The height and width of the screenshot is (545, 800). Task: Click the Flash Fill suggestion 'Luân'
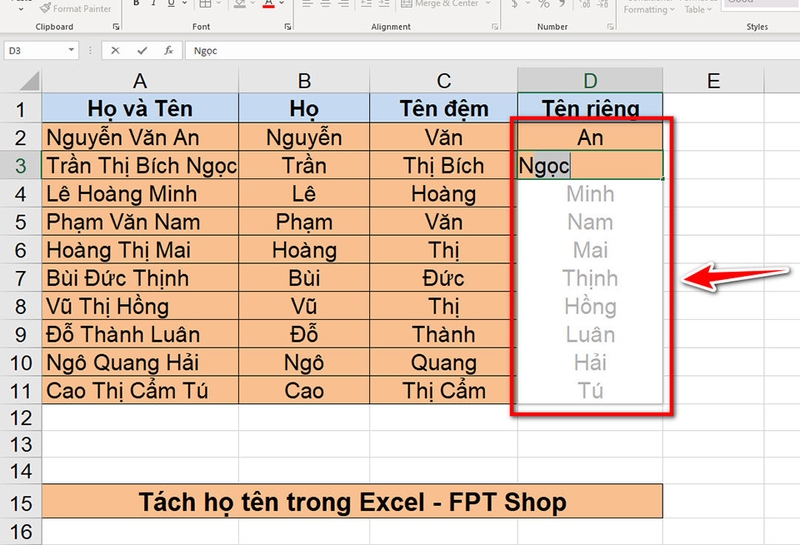click(590, 334)
